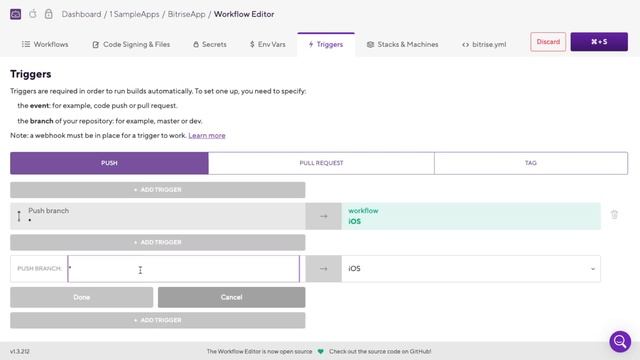This screenshot has height=360, width=640.
Task: Click the green heart icon in footer
Action: tap(320, 351)
